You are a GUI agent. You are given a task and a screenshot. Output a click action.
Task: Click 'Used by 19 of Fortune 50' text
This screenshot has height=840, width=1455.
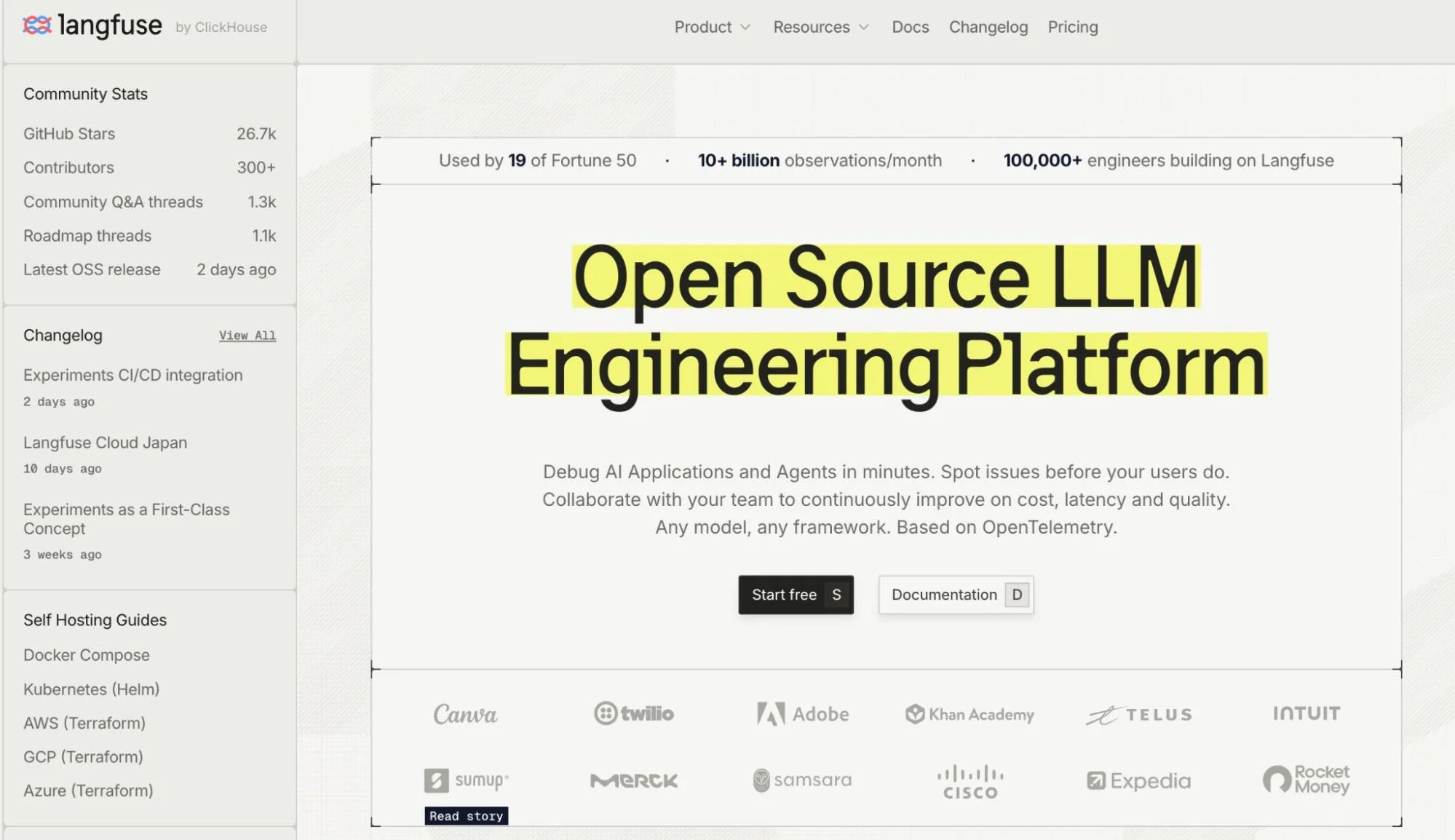tap(537, 160)
